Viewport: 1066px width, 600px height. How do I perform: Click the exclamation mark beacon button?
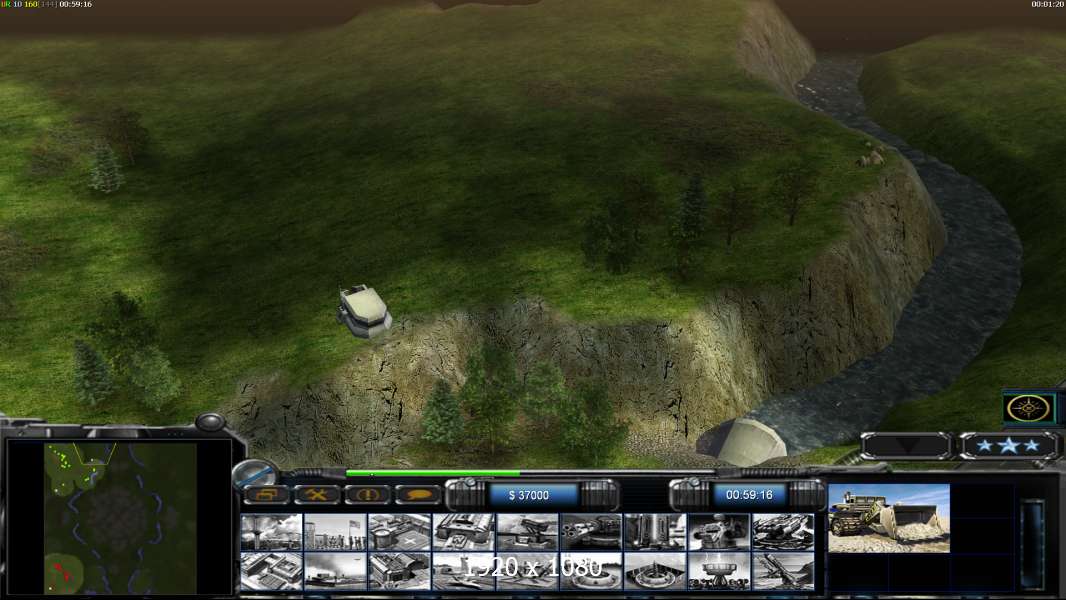click(x=367, y=495)
